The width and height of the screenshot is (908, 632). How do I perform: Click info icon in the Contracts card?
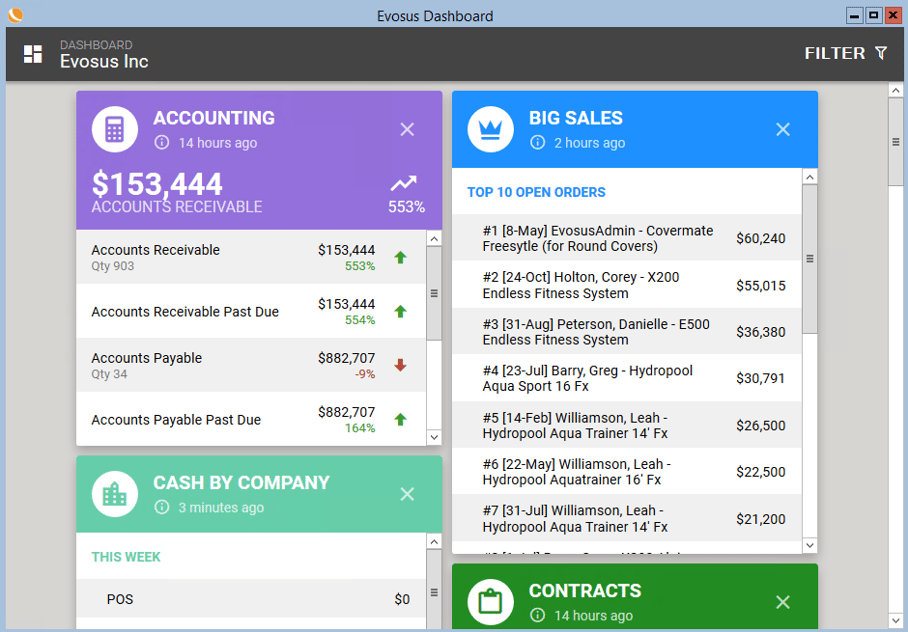(x=537, y=615)
